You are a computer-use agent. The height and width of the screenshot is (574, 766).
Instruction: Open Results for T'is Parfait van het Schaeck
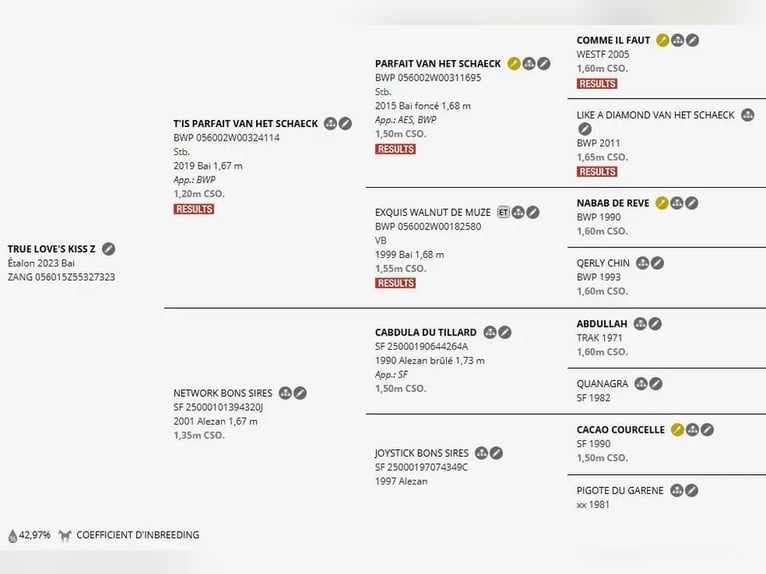coord(194,209)
